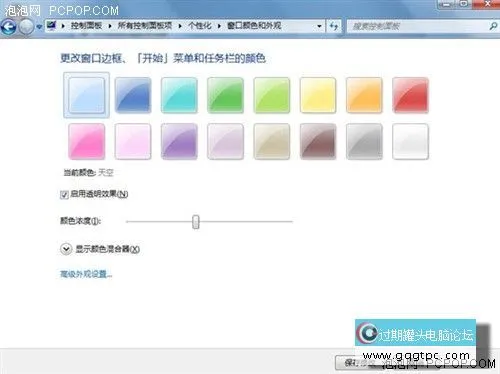Screen dimensions: 500x374
Task: Open the 高级外观设置 link
Action: pos(86,274)
